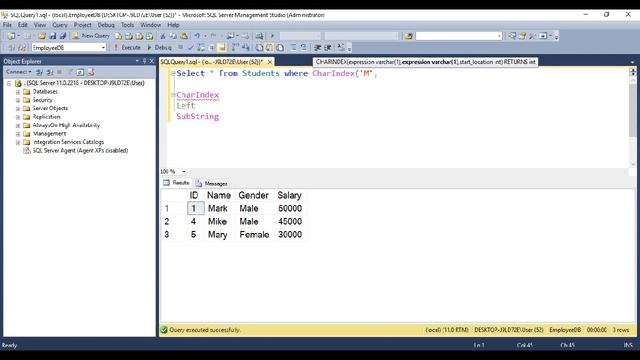Open the Window menu
The height and width of the screenshot is (360, 640).
(x=151, y=25)
